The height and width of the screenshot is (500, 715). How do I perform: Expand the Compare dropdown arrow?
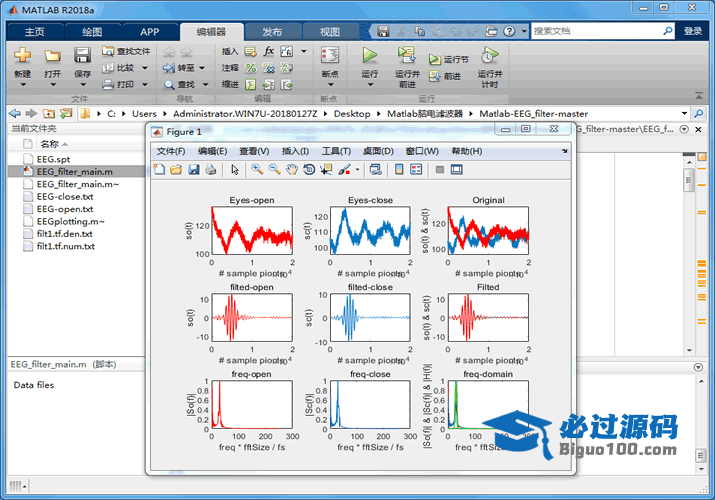click(x=145, y=68)
